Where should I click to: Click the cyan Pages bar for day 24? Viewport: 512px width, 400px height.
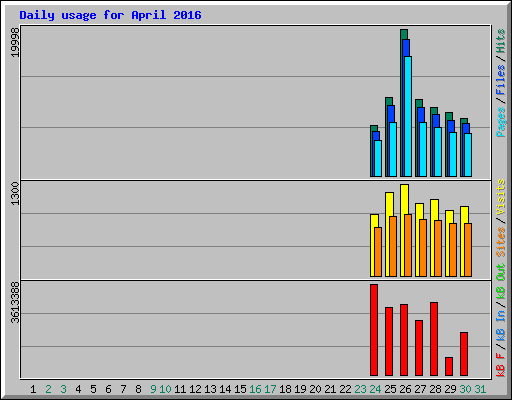378,158
